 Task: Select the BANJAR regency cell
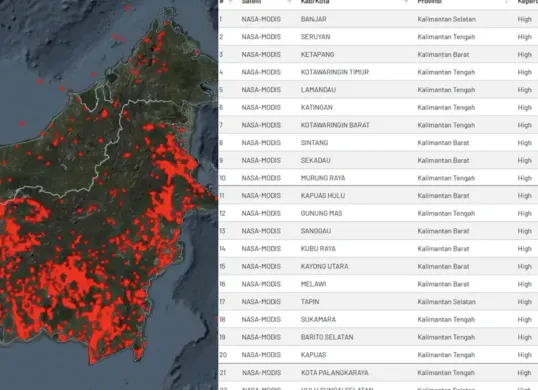[314, 19]
